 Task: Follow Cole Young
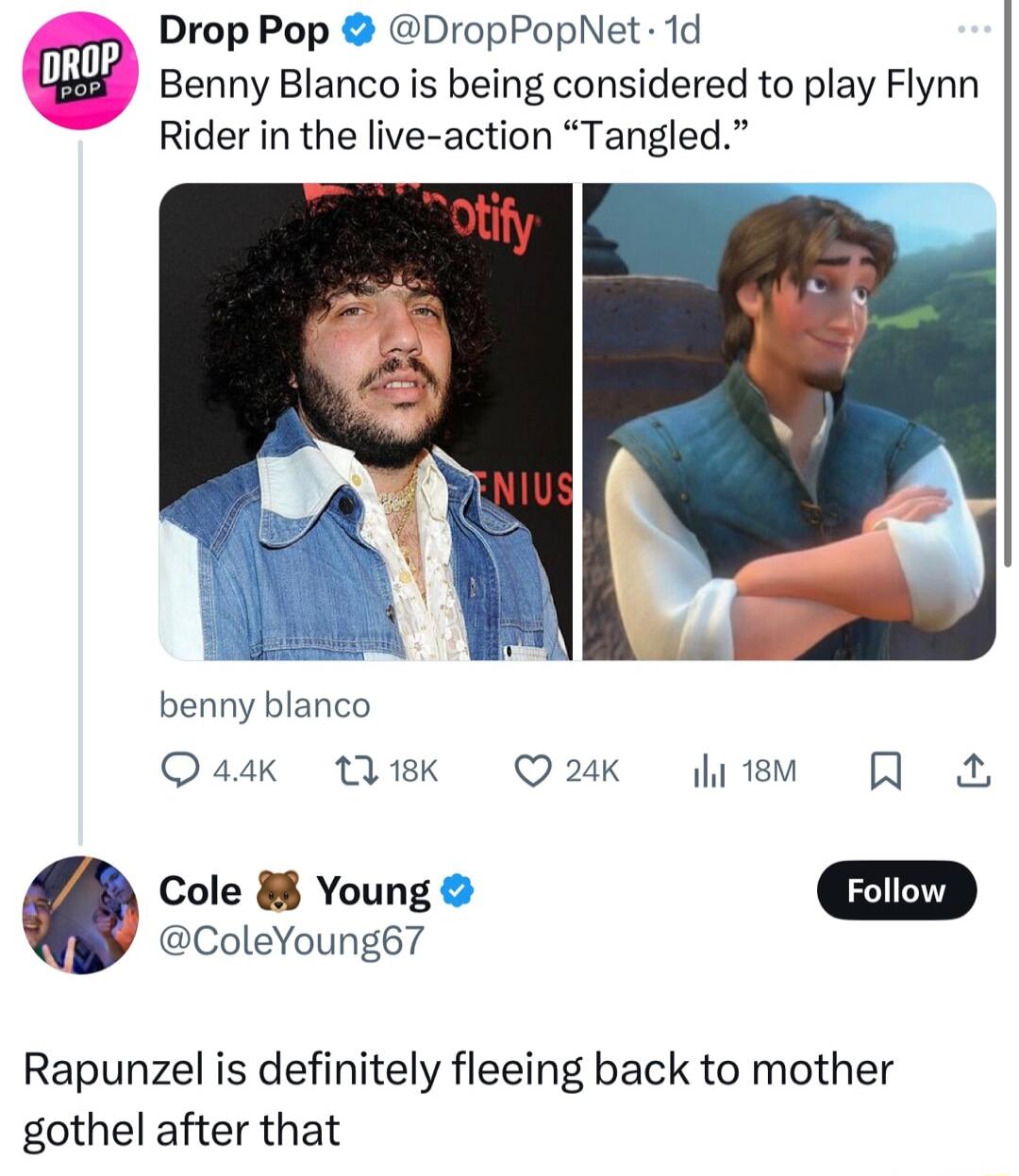click(x=895, y=890)
